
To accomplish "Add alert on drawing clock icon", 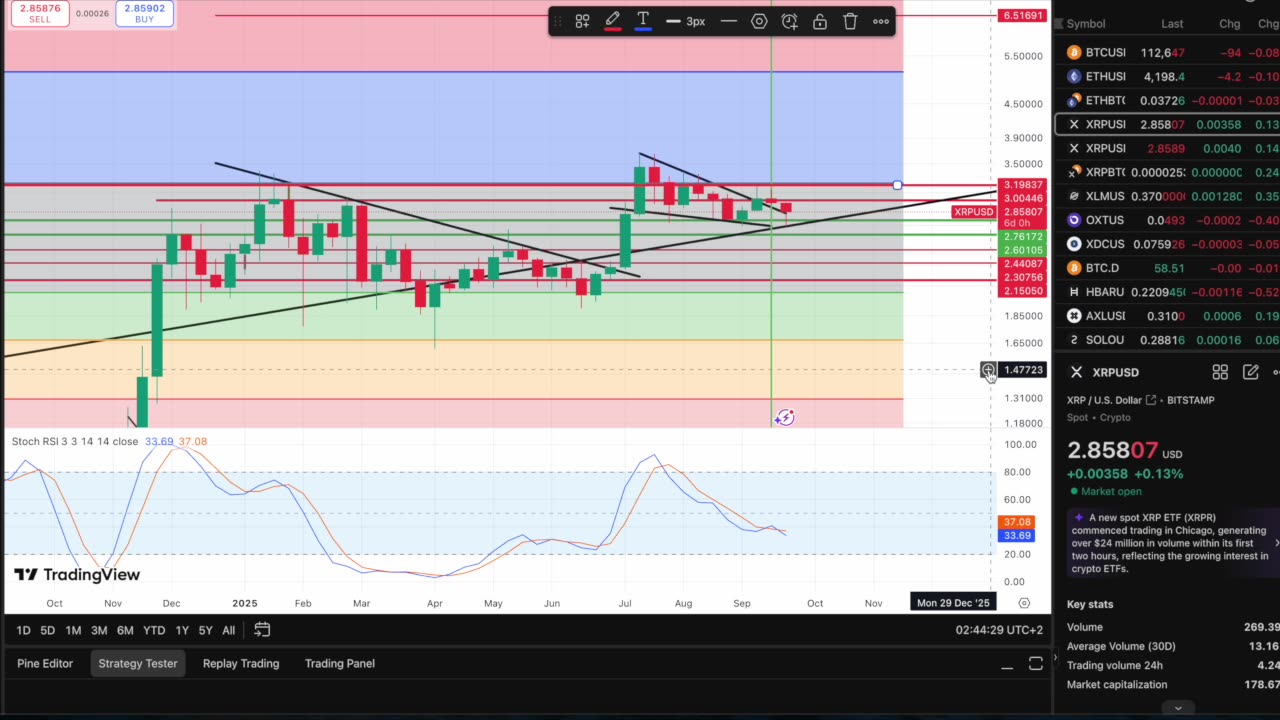I will click(x=789, y=21).
